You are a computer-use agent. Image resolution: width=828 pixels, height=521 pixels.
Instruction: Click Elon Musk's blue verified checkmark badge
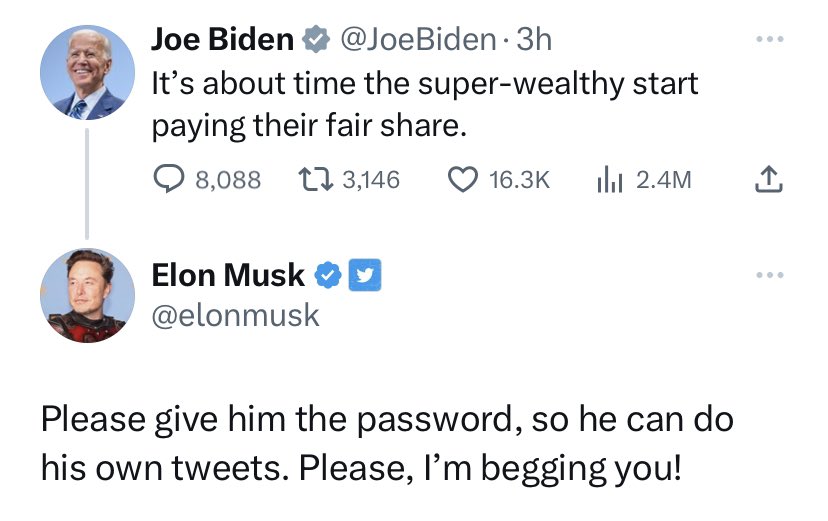[328, 273]
